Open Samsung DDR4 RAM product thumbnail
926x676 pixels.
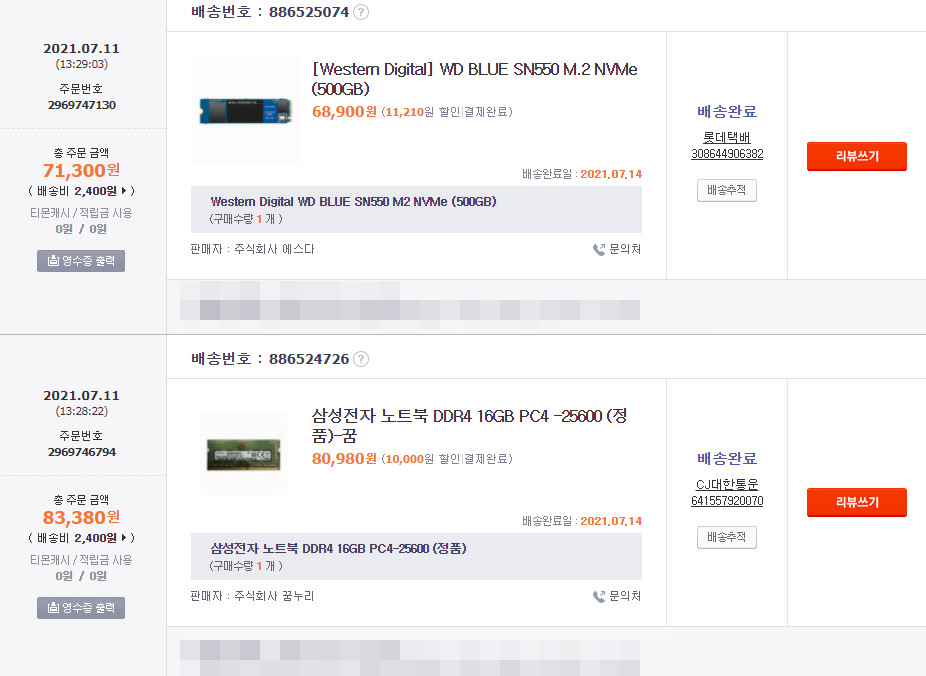[244, 455]
